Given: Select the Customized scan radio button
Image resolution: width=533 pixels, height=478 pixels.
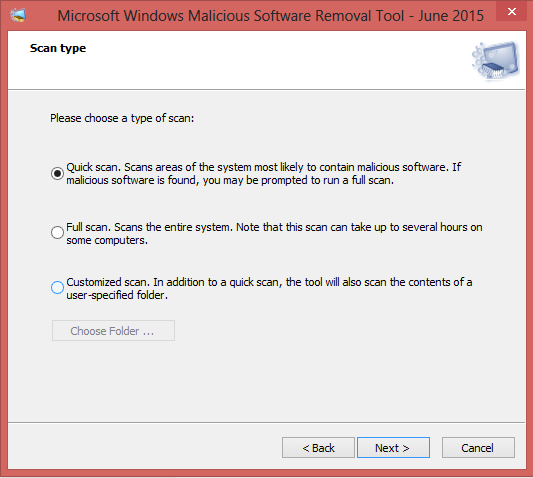Looking at the screenshot, I should 57,288.
